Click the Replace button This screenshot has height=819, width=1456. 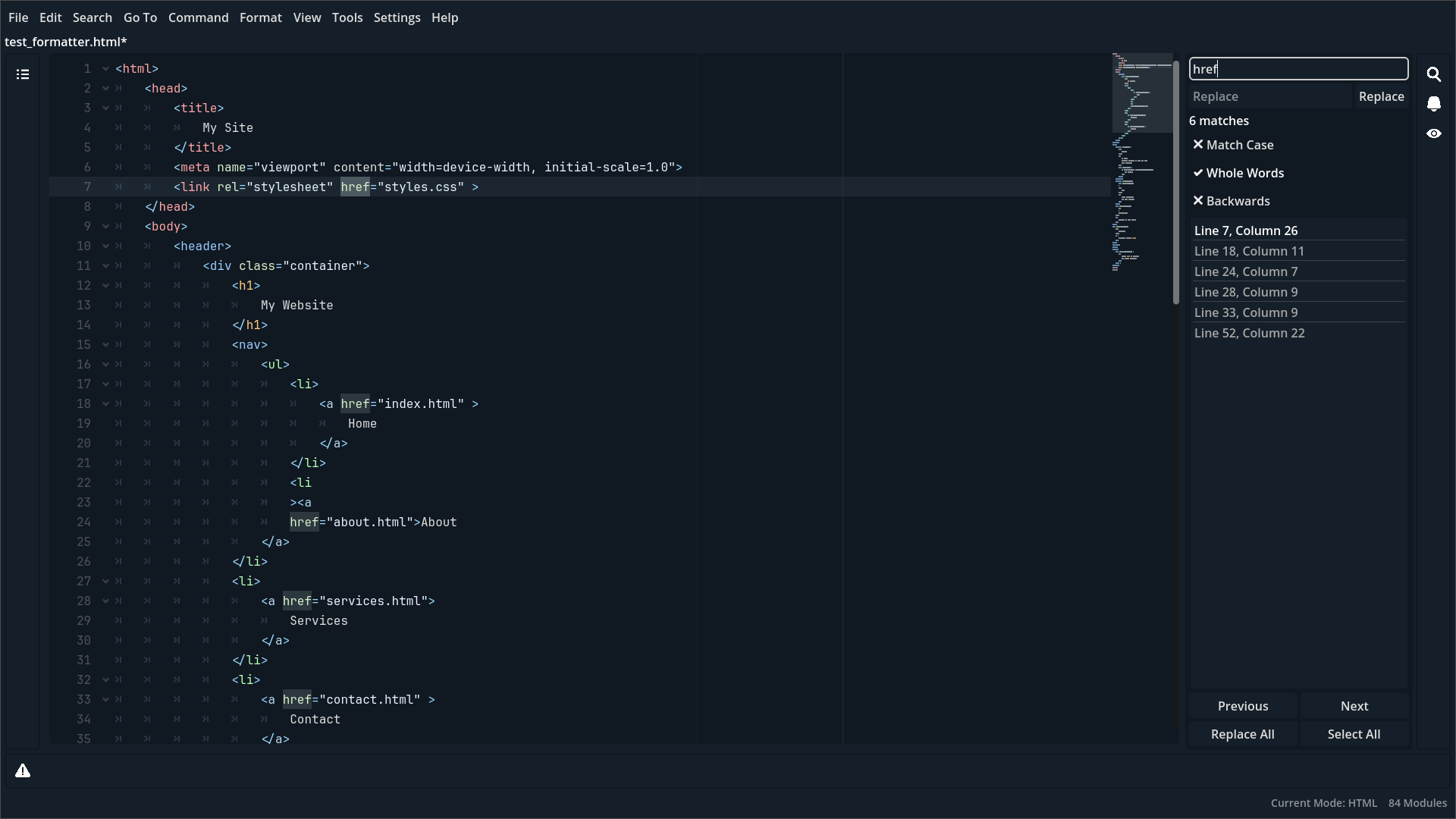(1381, 96)
